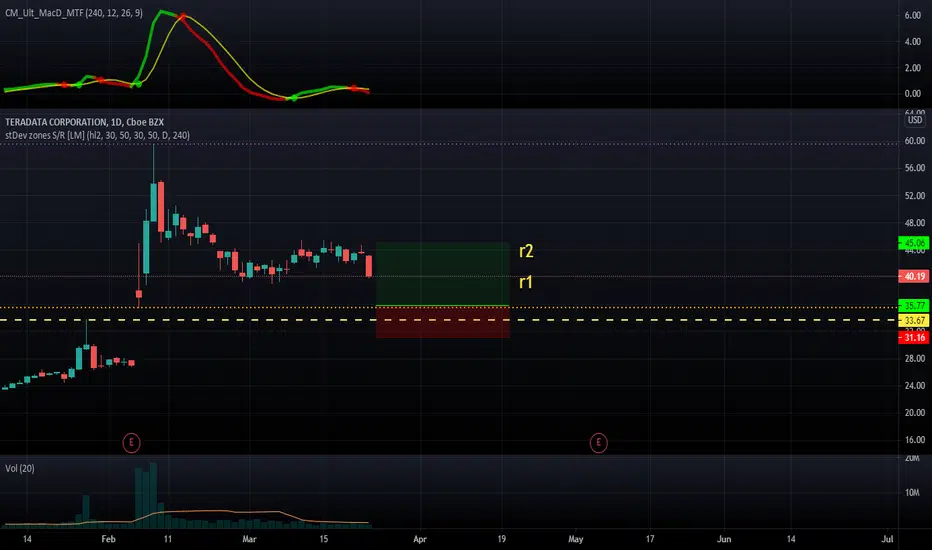Click the 'Apr' label on time axis
Viewport: 932px width, 550px height.
[x=420, y=539]
